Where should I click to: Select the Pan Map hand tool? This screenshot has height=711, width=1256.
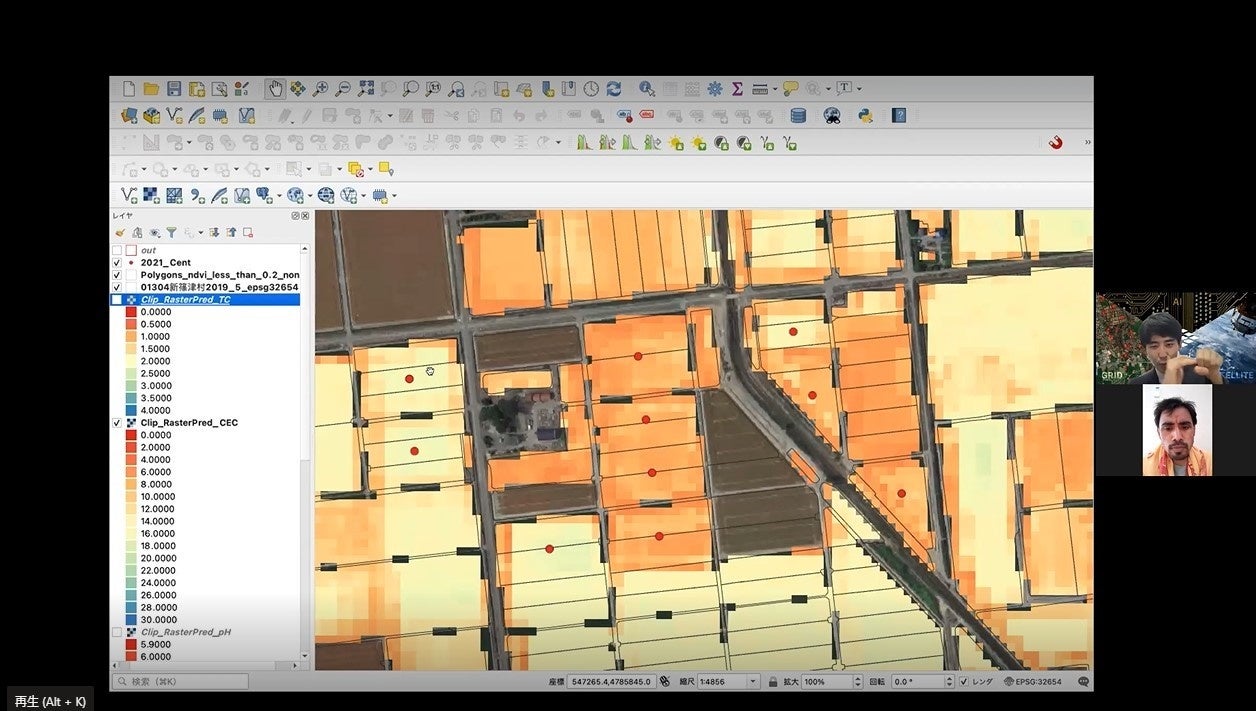point(275,89)
